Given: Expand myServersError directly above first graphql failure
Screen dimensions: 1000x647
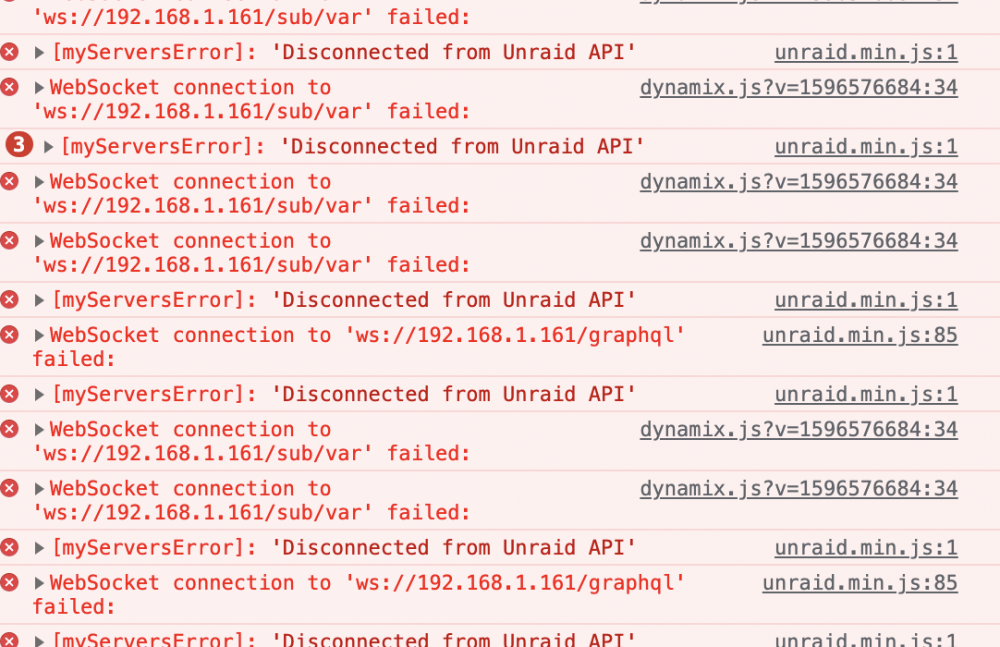Looking at the screenshot, I should [x=39, y=300].
